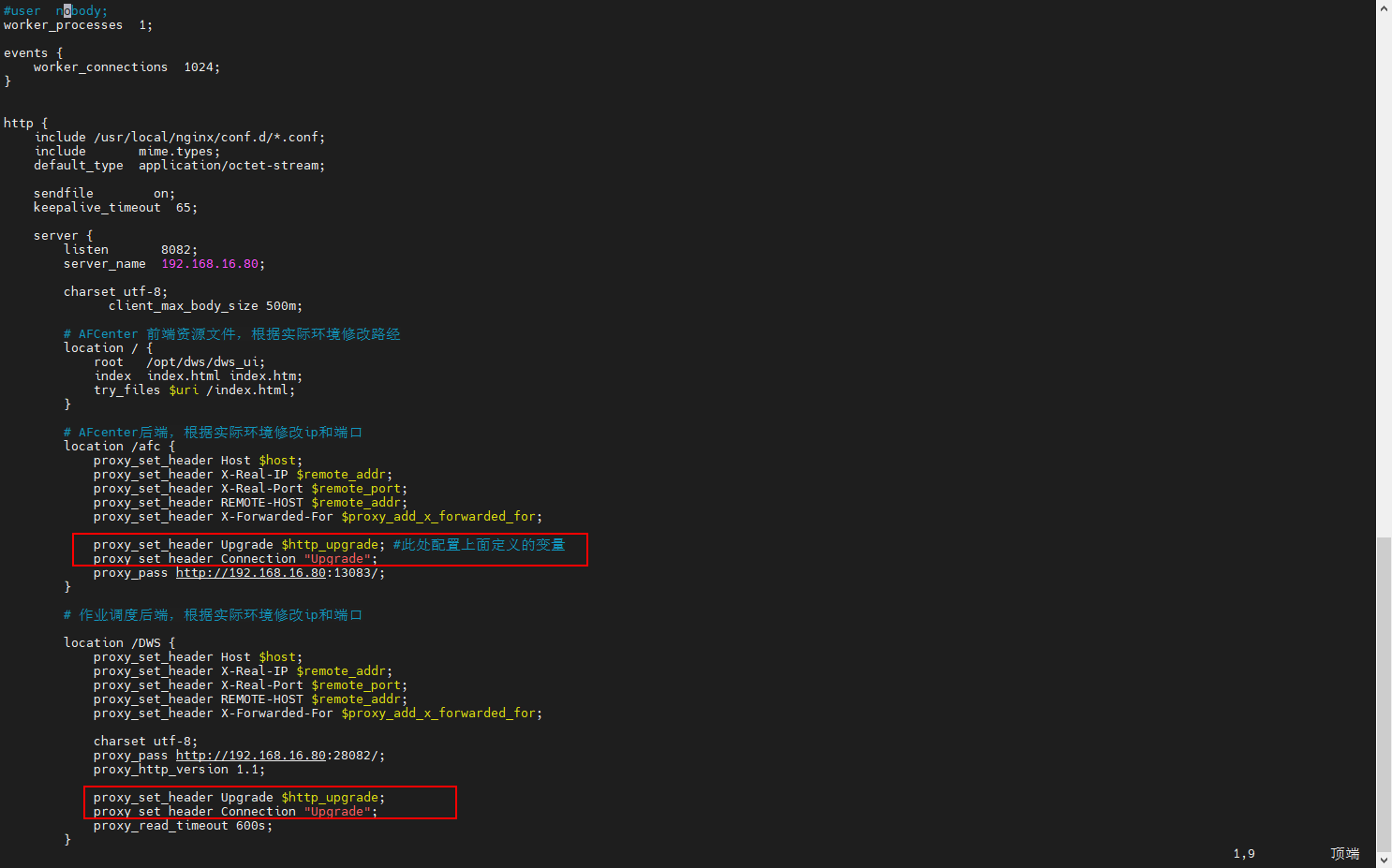Click the proxy_http_version 1.1 line
This screenshot has height=868, width=1392.
(x=178, y=770)
